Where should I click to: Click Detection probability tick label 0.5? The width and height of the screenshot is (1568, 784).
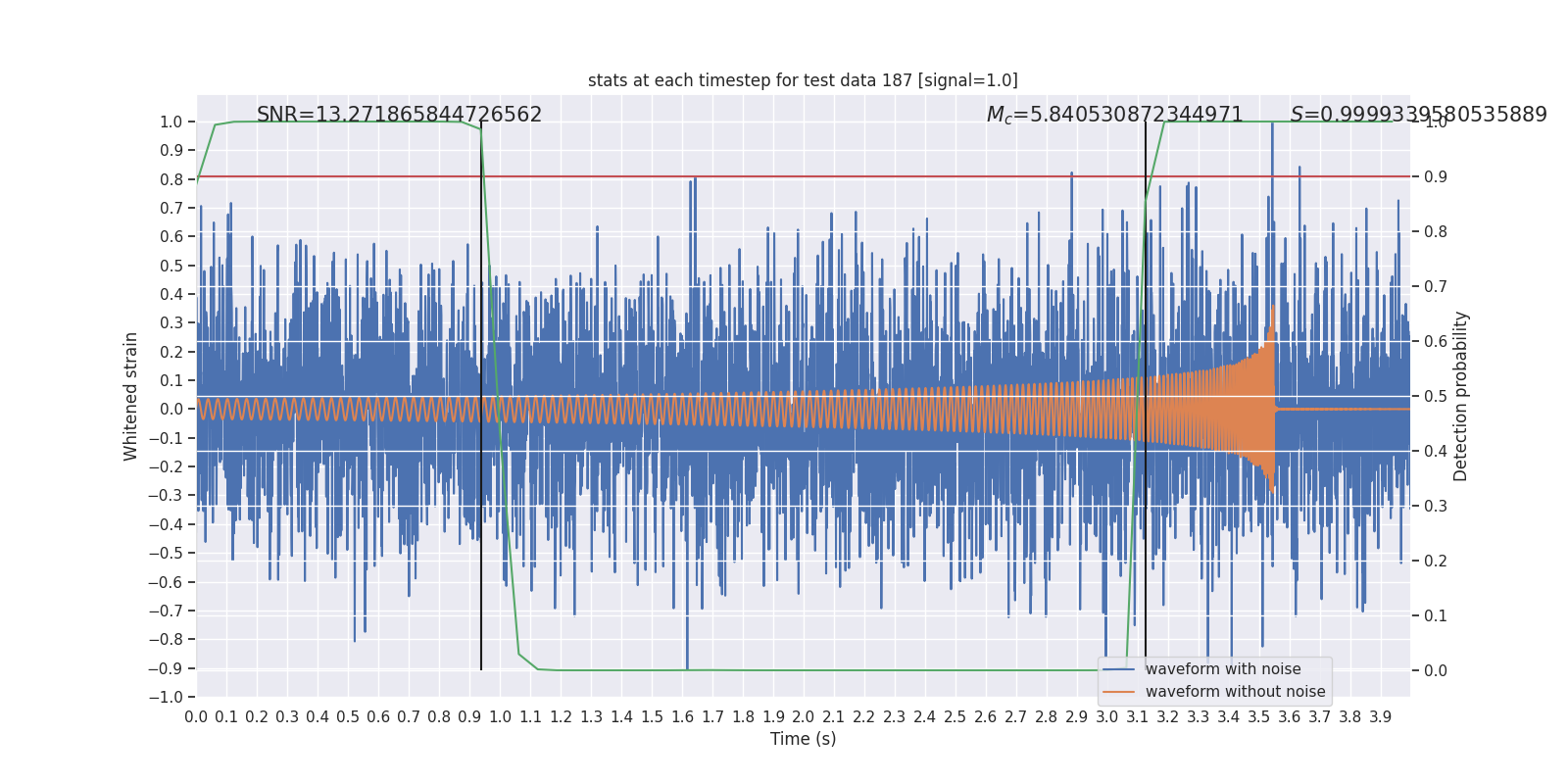pos(1436,397)
